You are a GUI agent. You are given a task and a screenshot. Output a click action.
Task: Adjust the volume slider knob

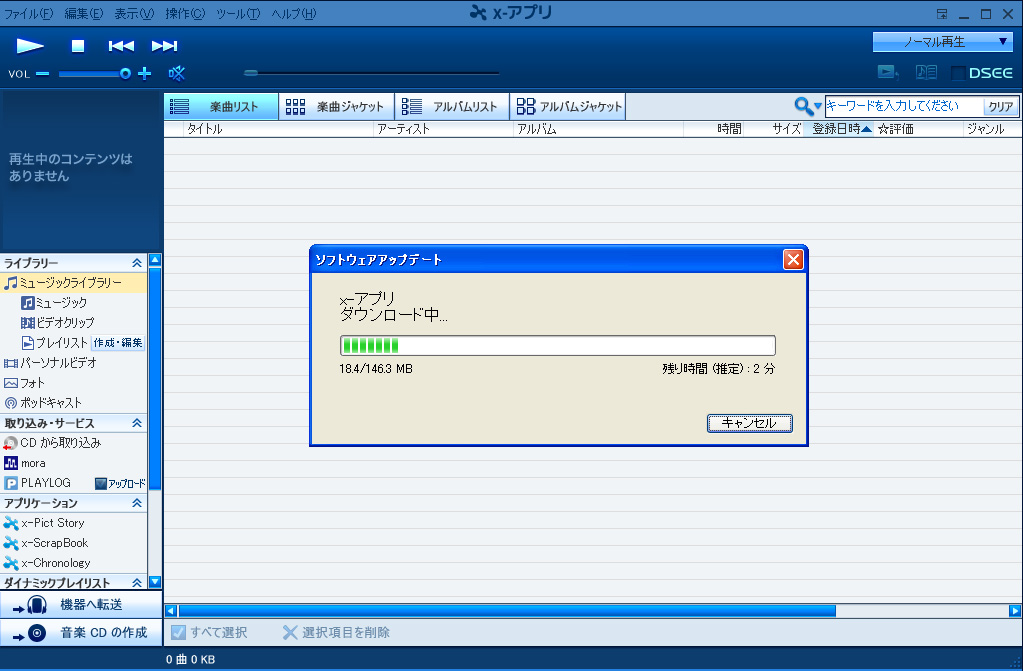point(125,74)
